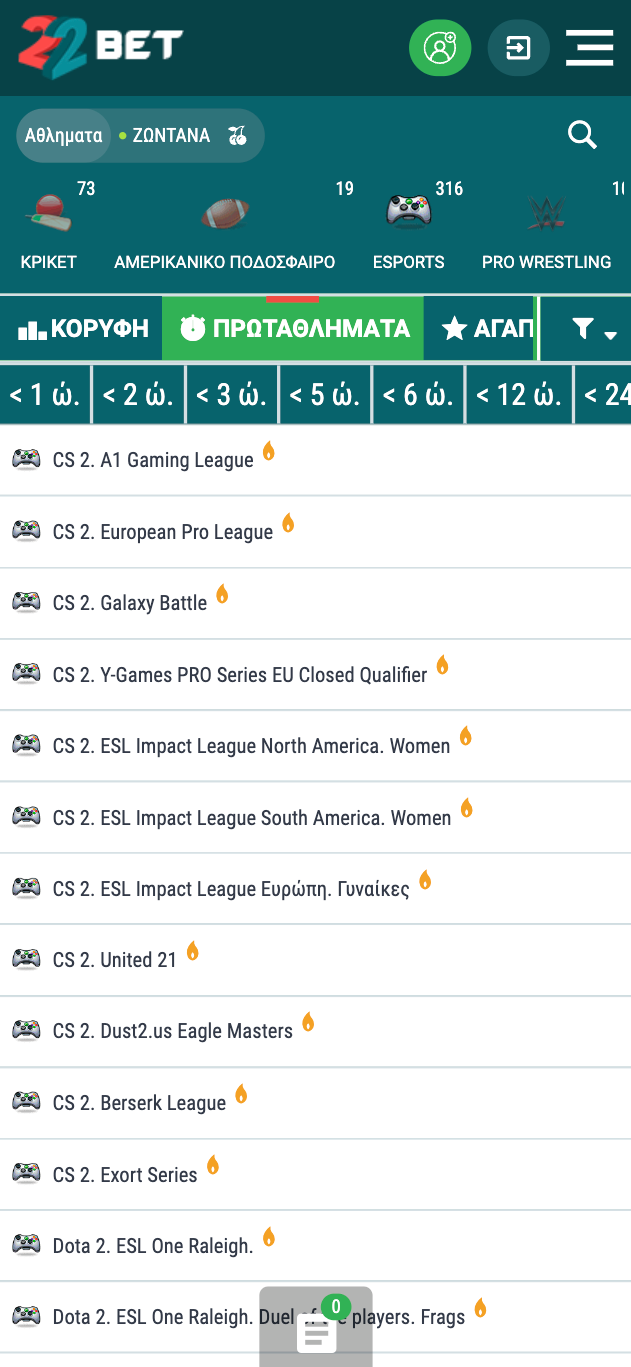Click the 22Bet logo
The image size is (631, 1367).
point(100,47)
